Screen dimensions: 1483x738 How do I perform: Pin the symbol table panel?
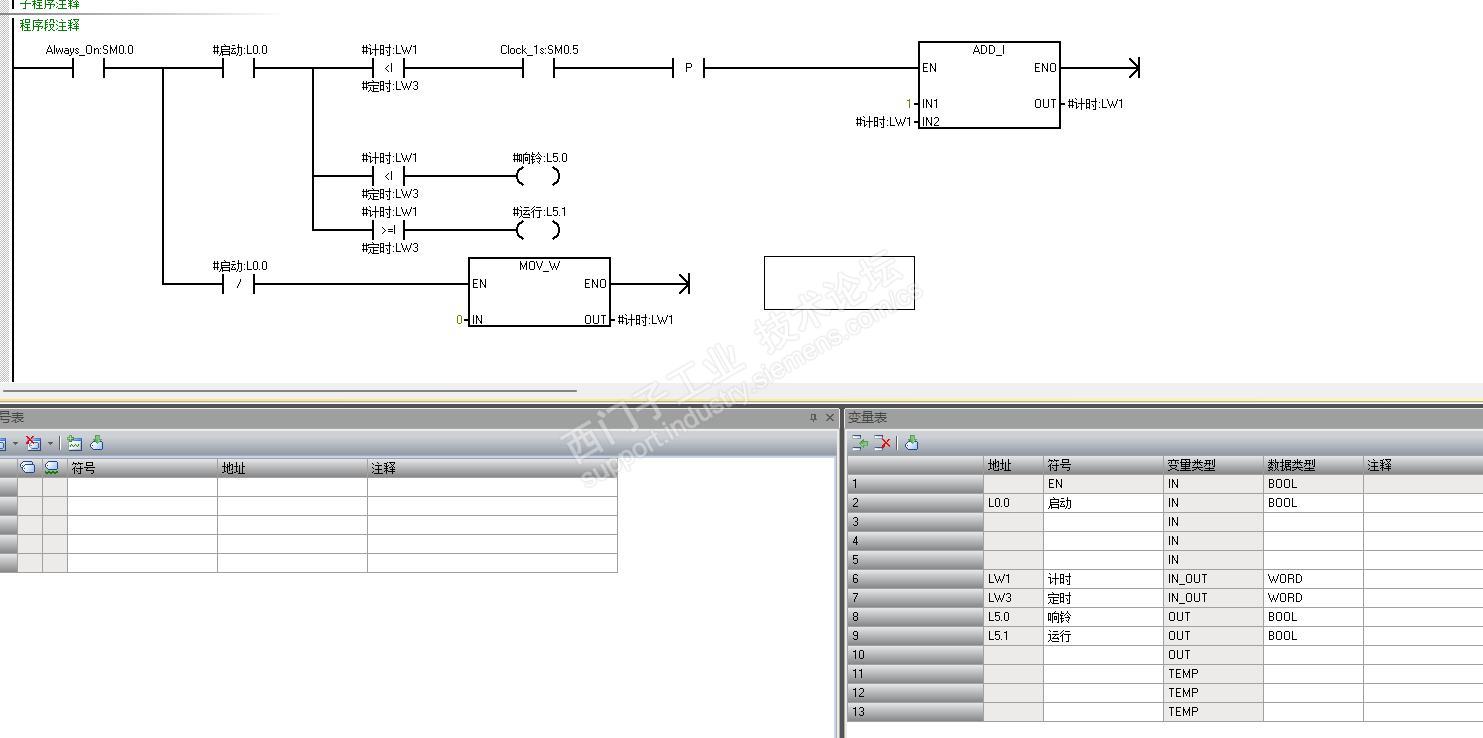(x=813, y=418)
